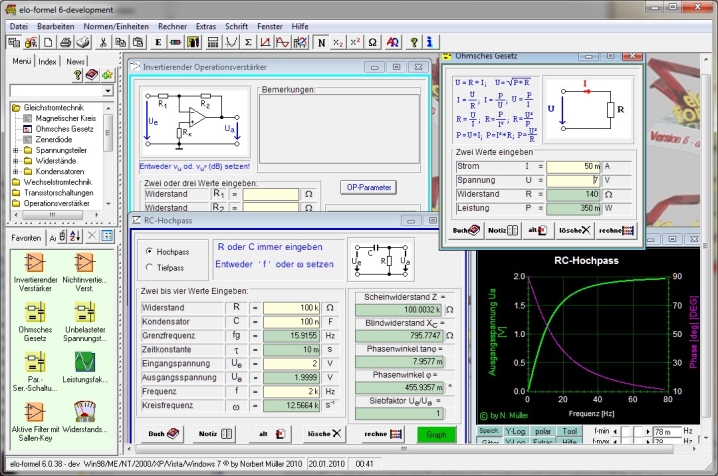
Task: Expand the Kondensatoren tree folder
Action: point(15,171)
